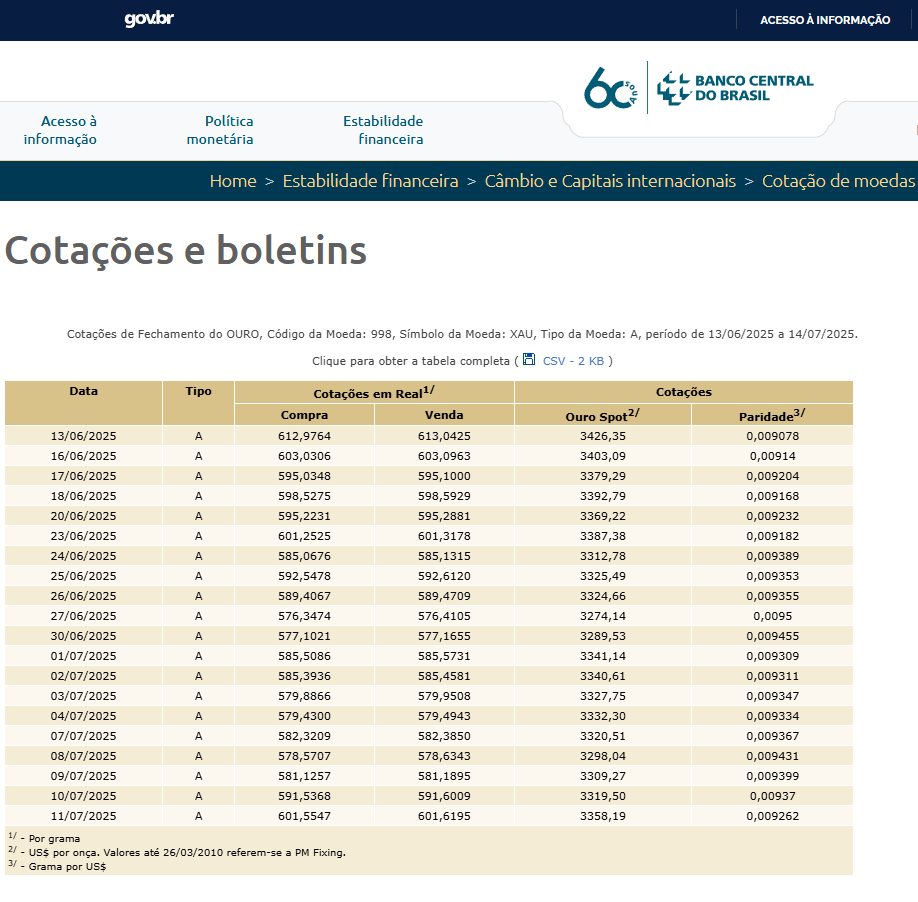Select the date 18/06/2025
Viewport: 918px width, 902px height.
[84, 496]
